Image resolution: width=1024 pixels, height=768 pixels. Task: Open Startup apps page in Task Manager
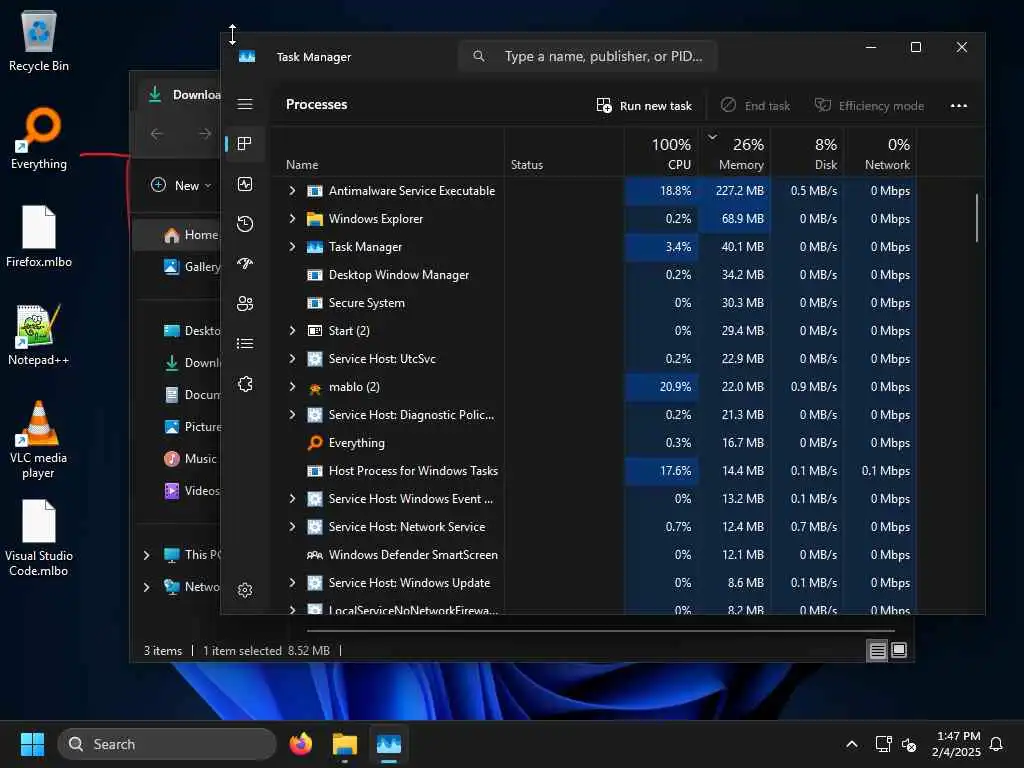[245, 264]
